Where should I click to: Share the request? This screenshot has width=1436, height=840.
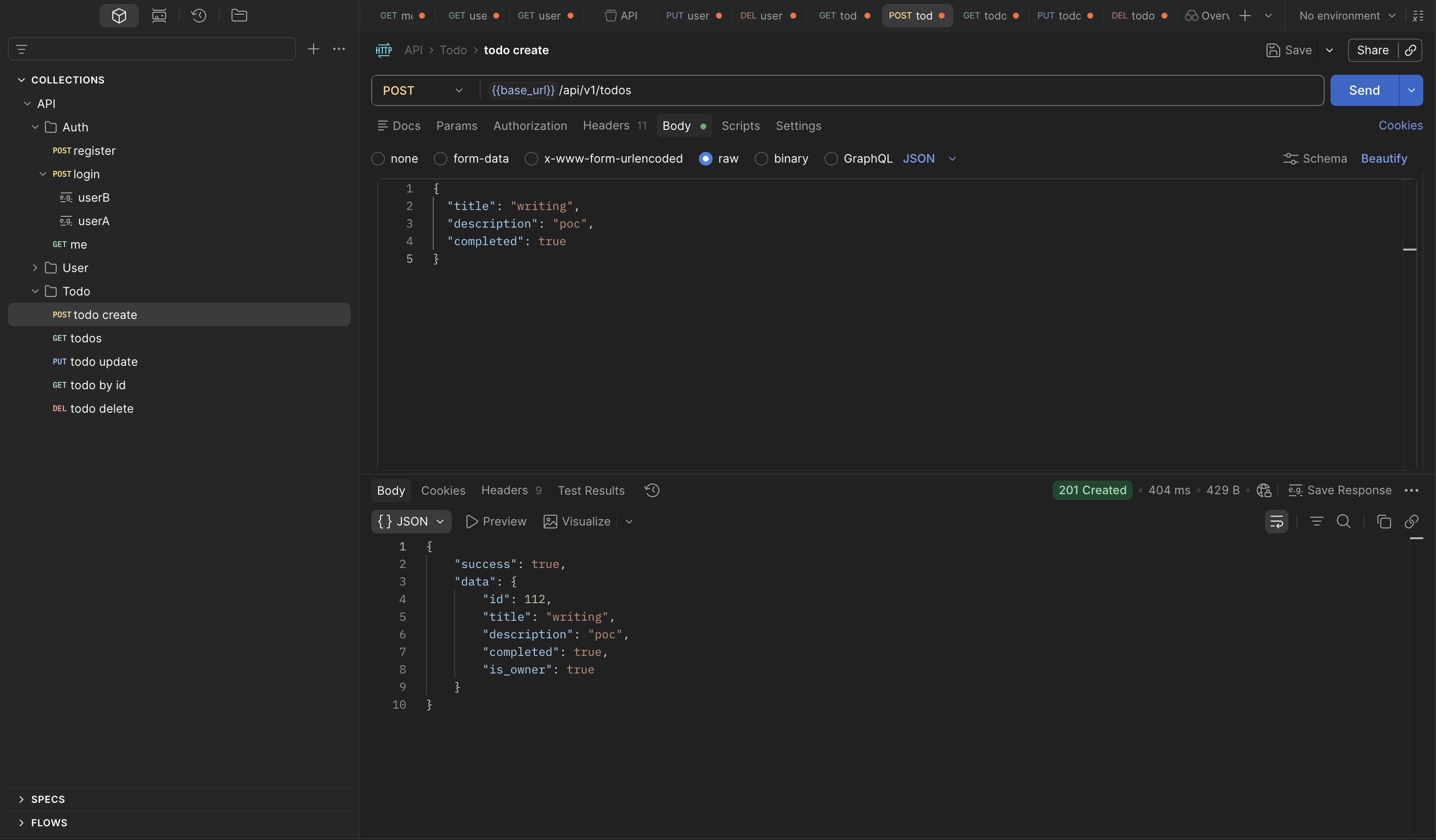[x=1373, y=50]
